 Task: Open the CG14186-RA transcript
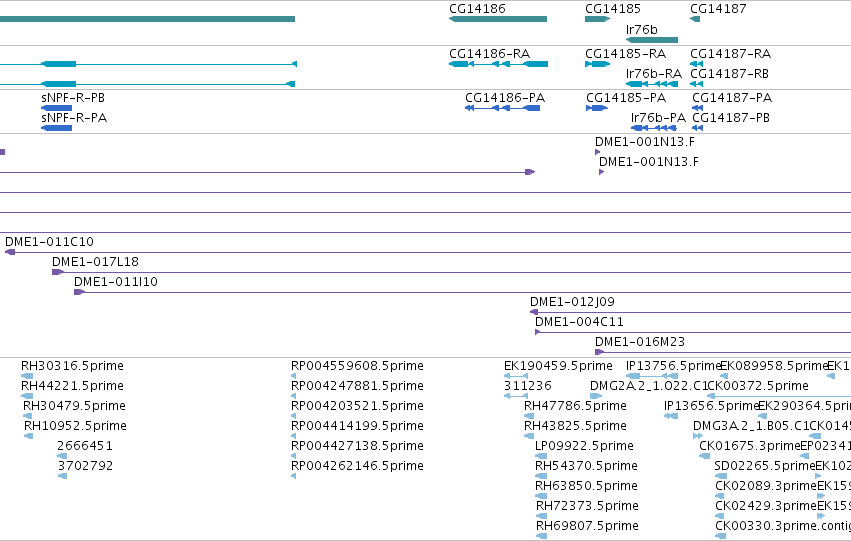pyautogui.click(x=490, y=54)
